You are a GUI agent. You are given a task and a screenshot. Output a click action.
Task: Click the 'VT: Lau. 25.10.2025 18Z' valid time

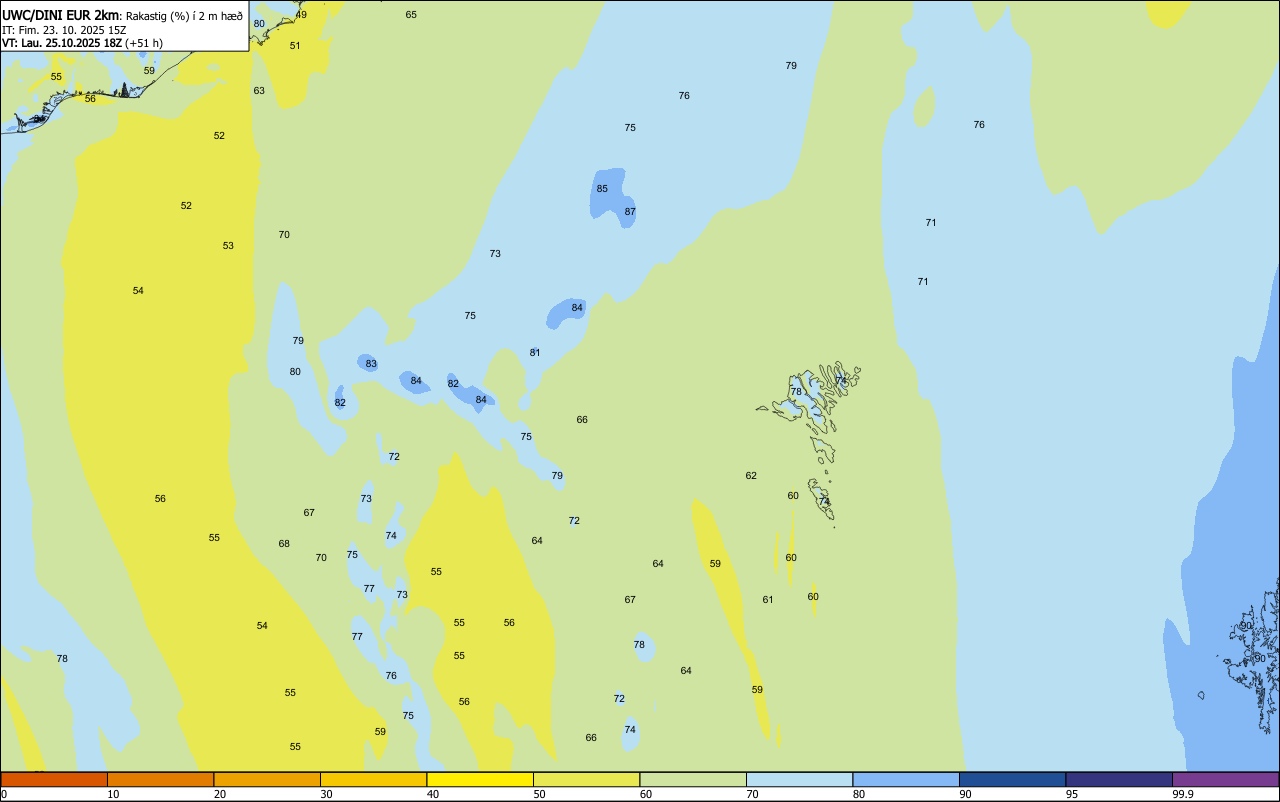[x=62, y=43]
